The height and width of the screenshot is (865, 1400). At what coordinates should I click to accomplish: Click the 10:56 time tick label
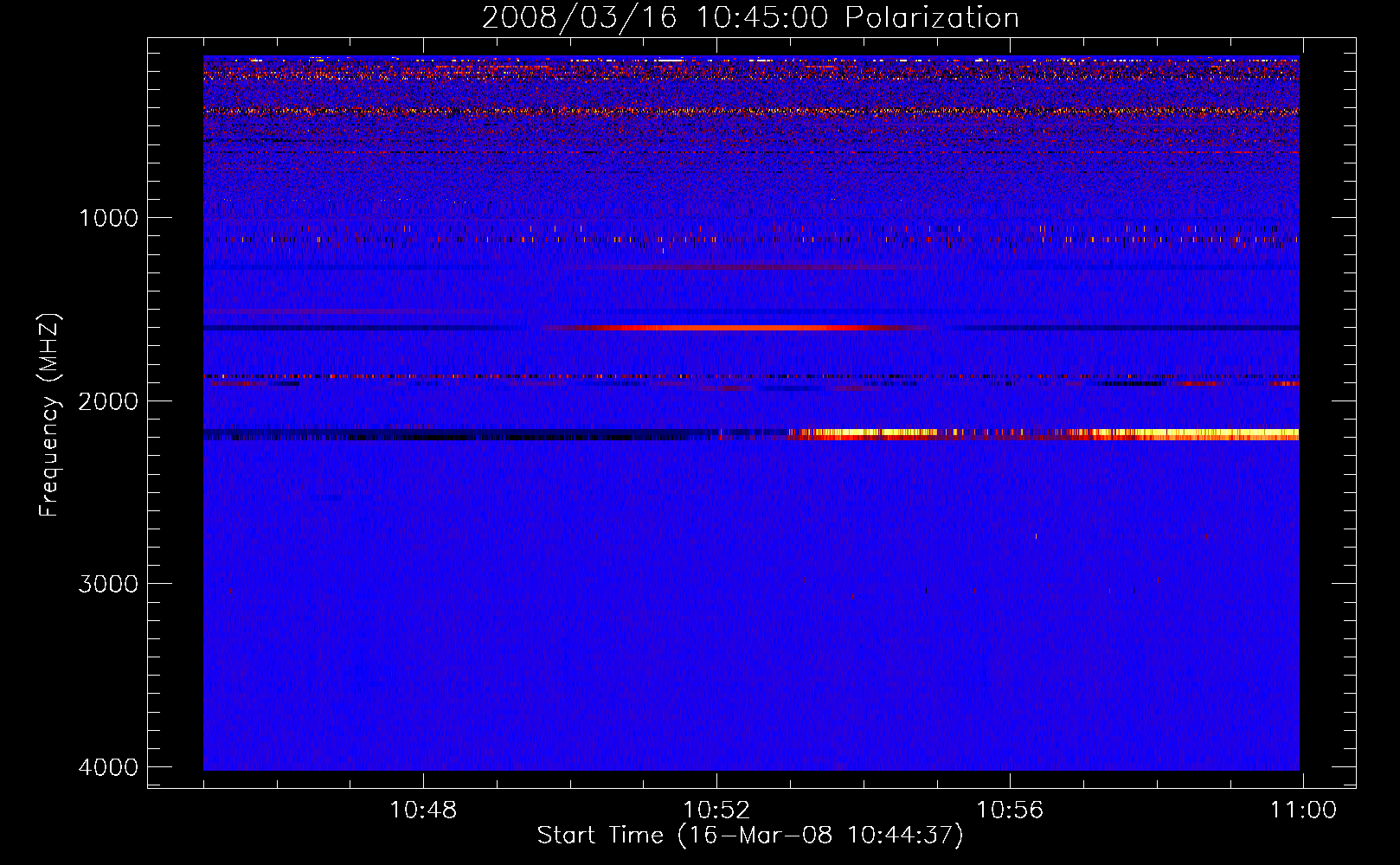1010,811
